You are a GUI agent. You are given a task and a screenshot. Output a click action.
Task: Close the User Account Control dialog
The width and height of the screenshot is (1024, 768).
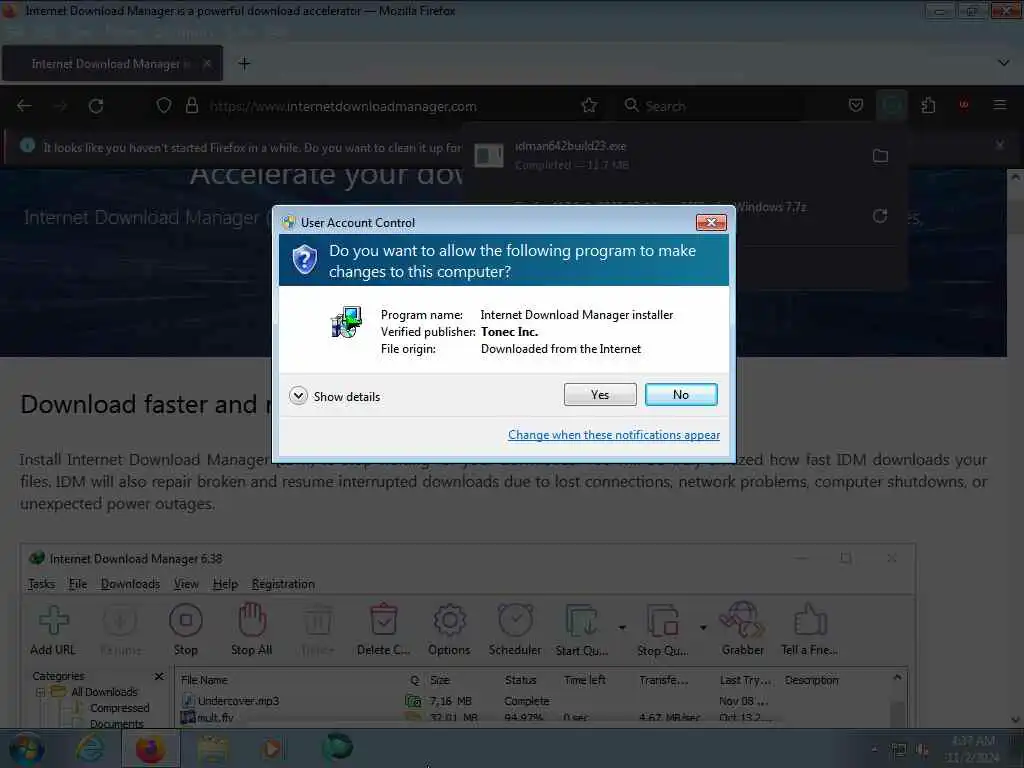711,223
